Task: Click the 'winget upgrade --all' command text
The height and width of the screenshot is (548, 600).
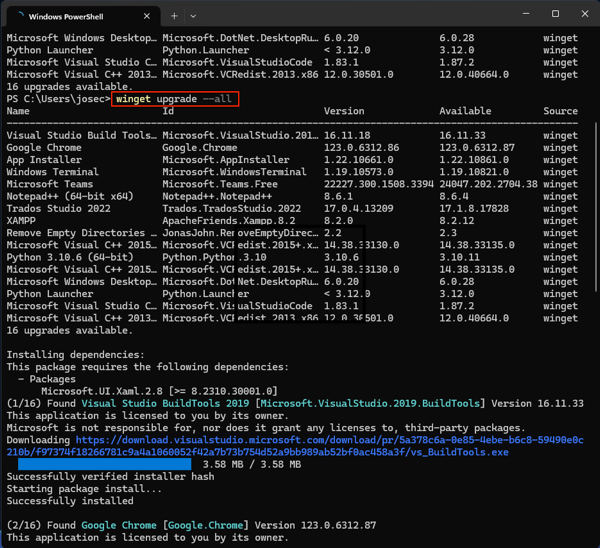Action: point(174,99)
